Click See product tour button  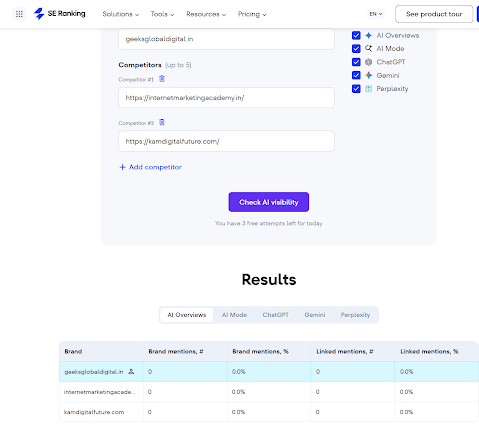(434, 14)
